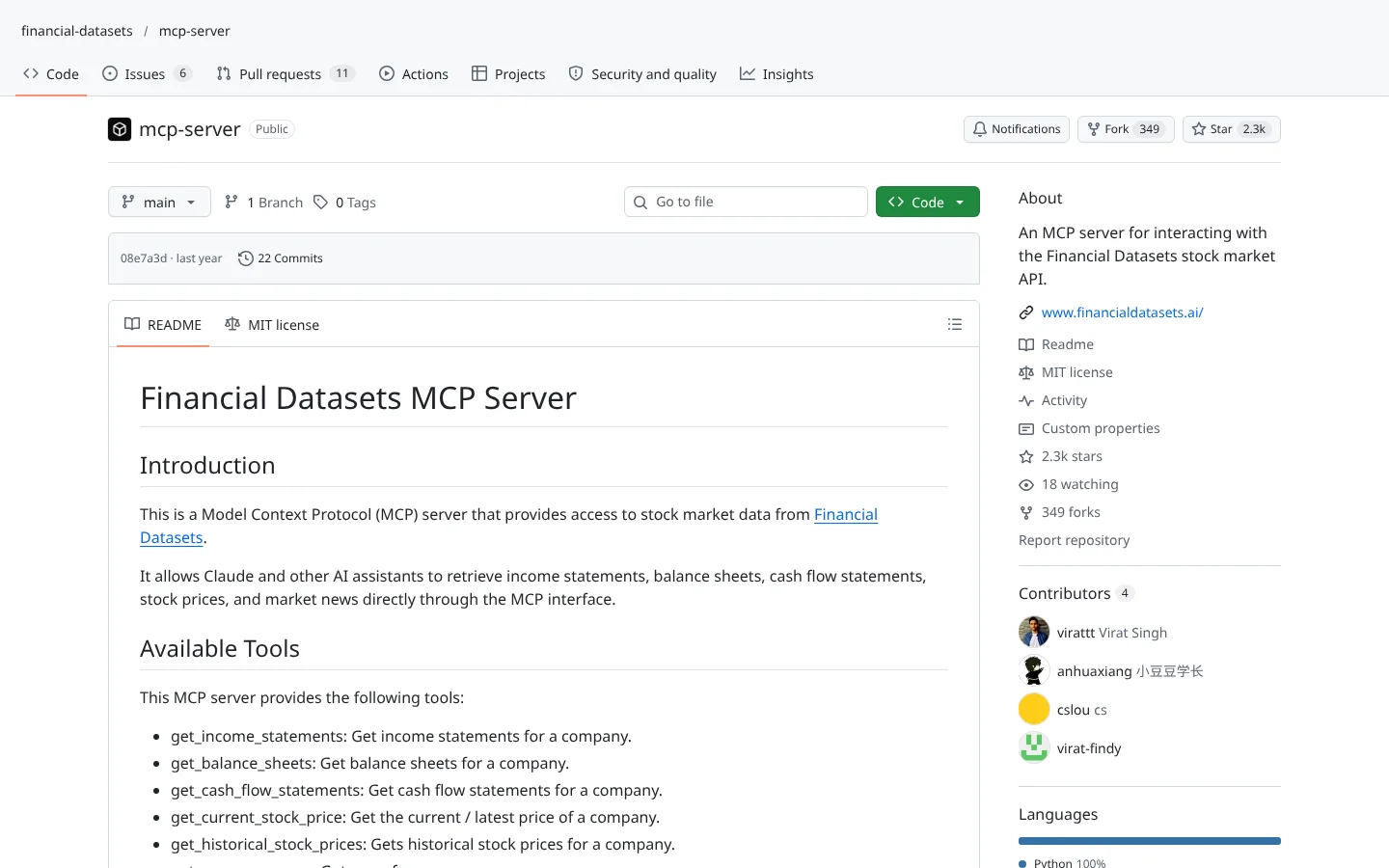Viewport: 1389px width, 868px height.
Task: Open the Projects tab
Action: point(508,74)
